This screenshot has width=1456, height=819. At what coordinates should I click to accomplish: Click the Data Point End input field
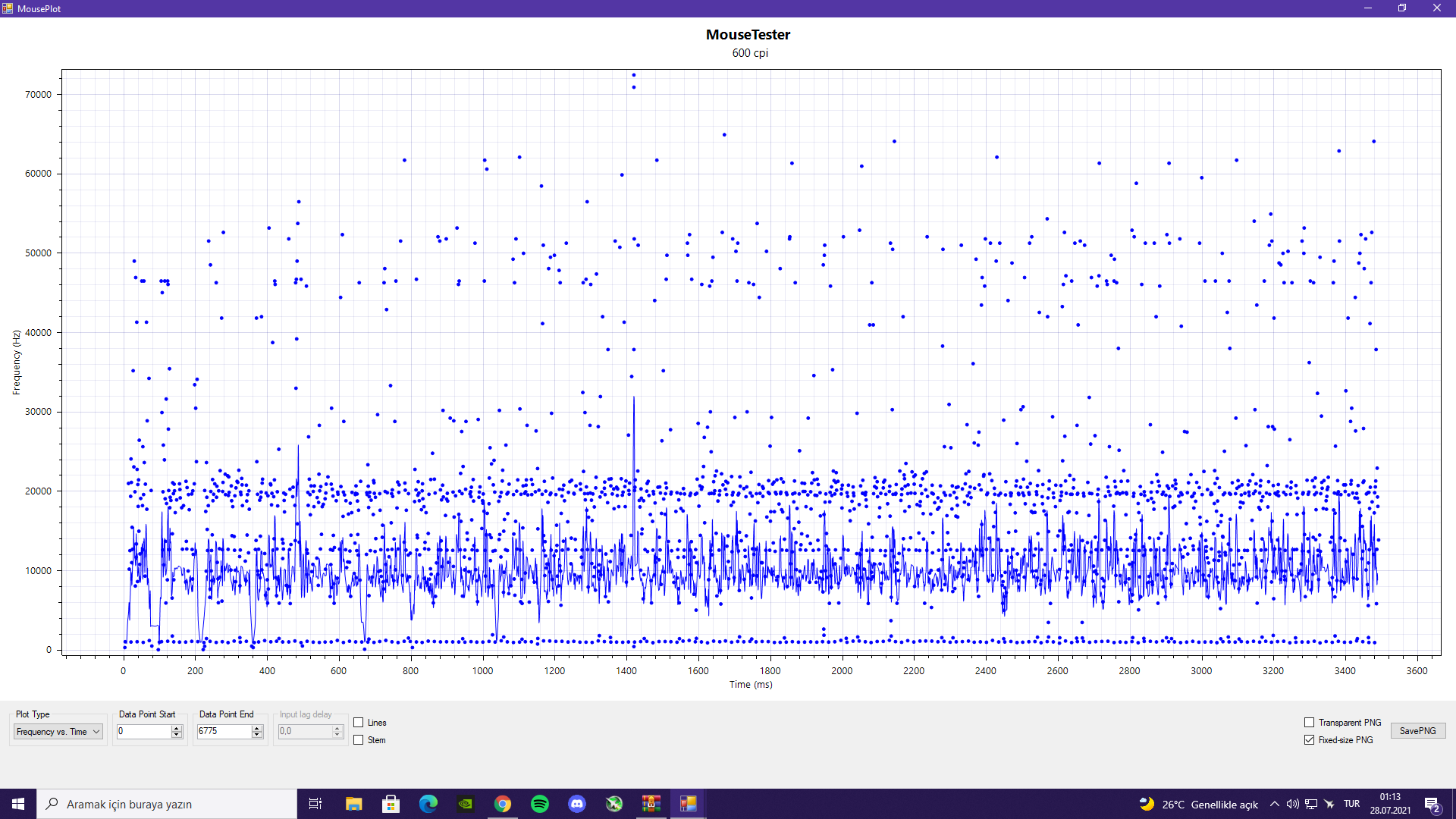pos(224,732)
